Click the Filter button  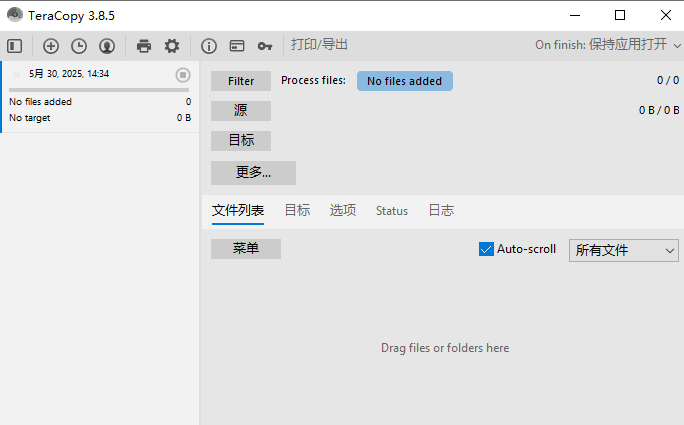point(241,81)
